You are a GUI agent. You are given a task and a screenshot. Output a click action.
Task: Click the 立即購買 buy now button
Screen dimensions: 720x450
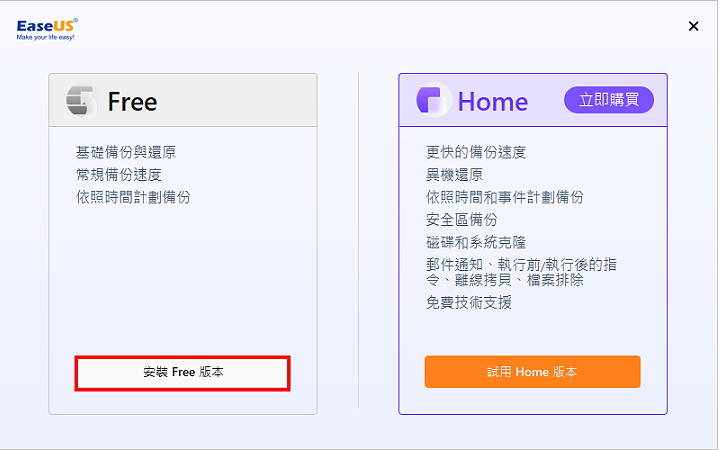609,100
